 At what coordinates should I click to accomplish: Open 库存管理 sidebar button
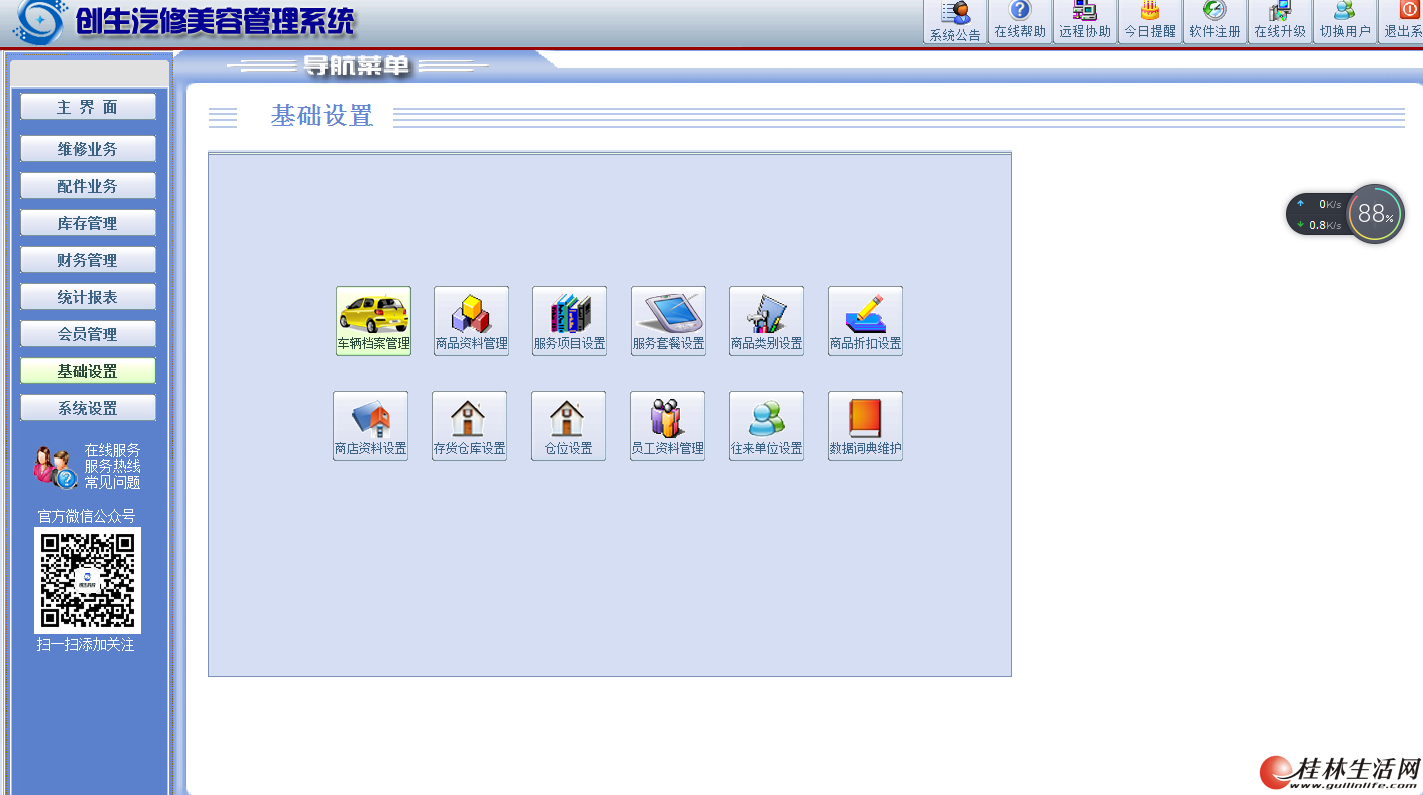pos(88,223)
